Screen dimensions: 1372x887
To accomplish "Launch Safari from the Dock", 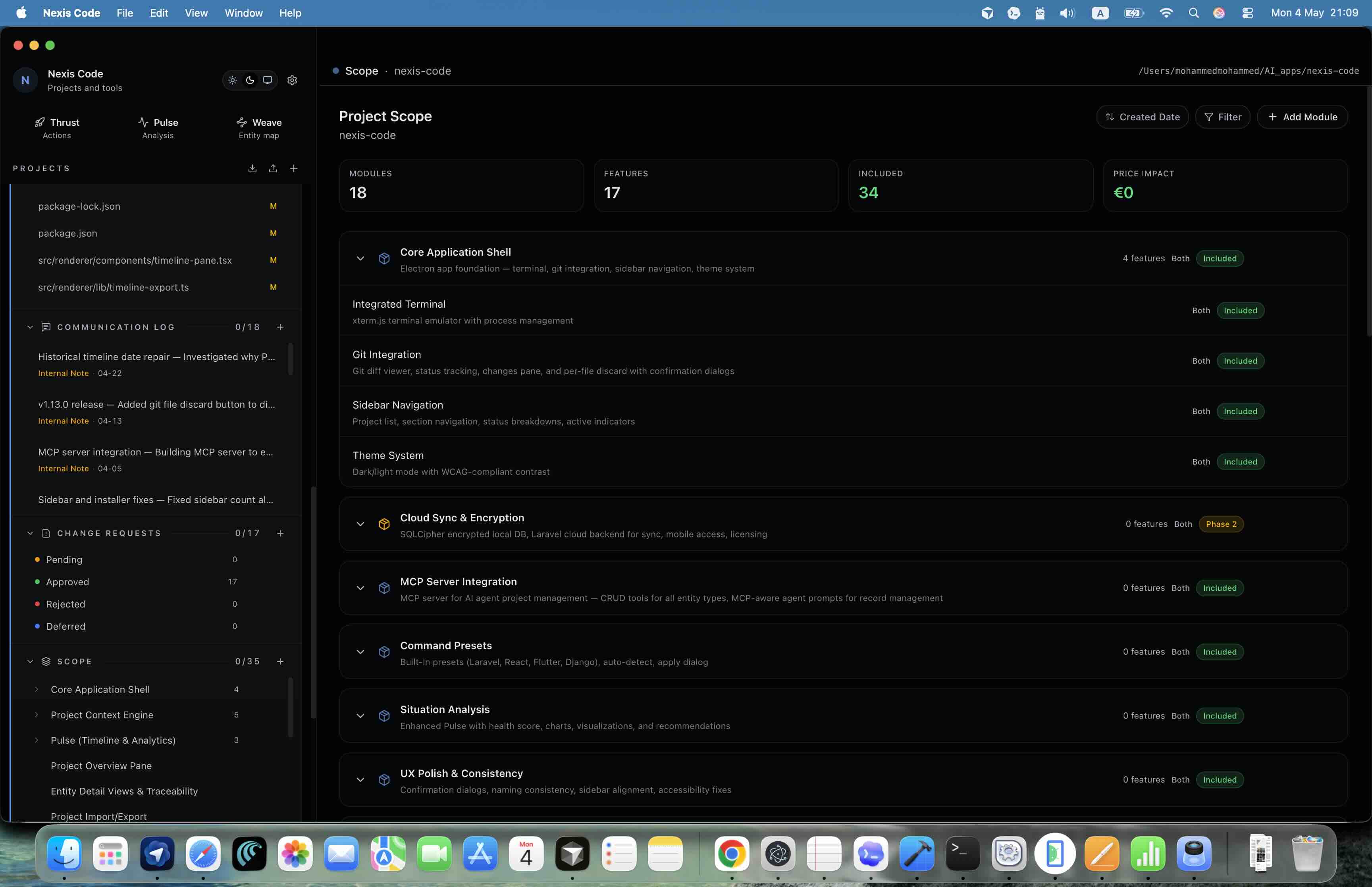I will click(x=202, y=853).
